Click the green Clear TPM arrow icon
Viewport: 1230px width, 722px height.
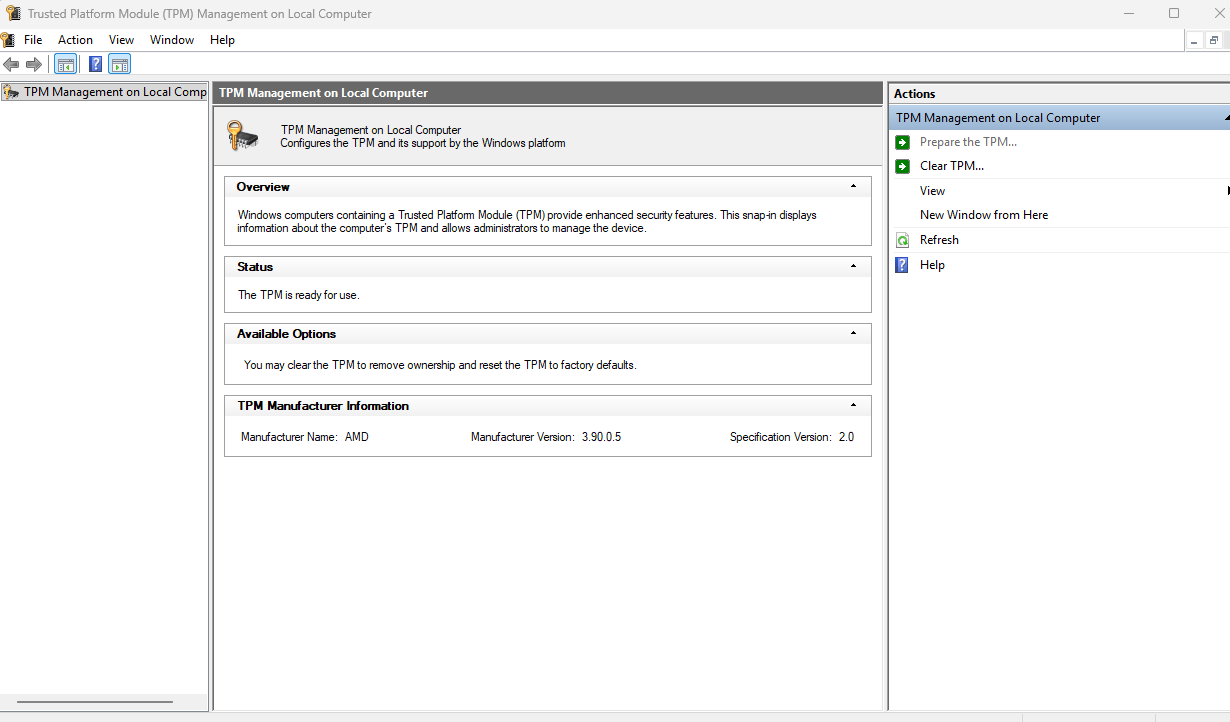(x=902, y=166)
